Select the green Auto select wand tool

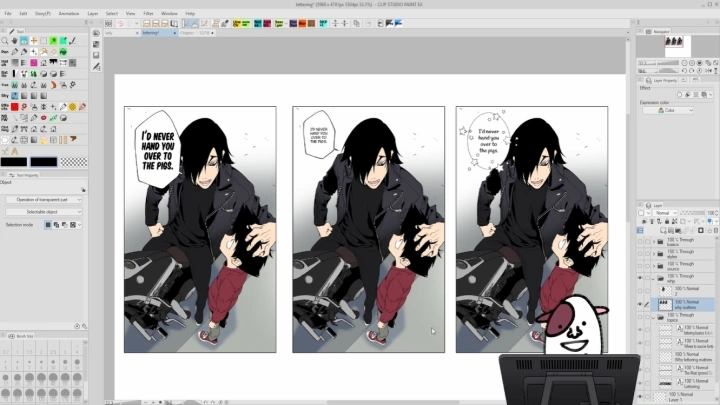coord(53,40)
